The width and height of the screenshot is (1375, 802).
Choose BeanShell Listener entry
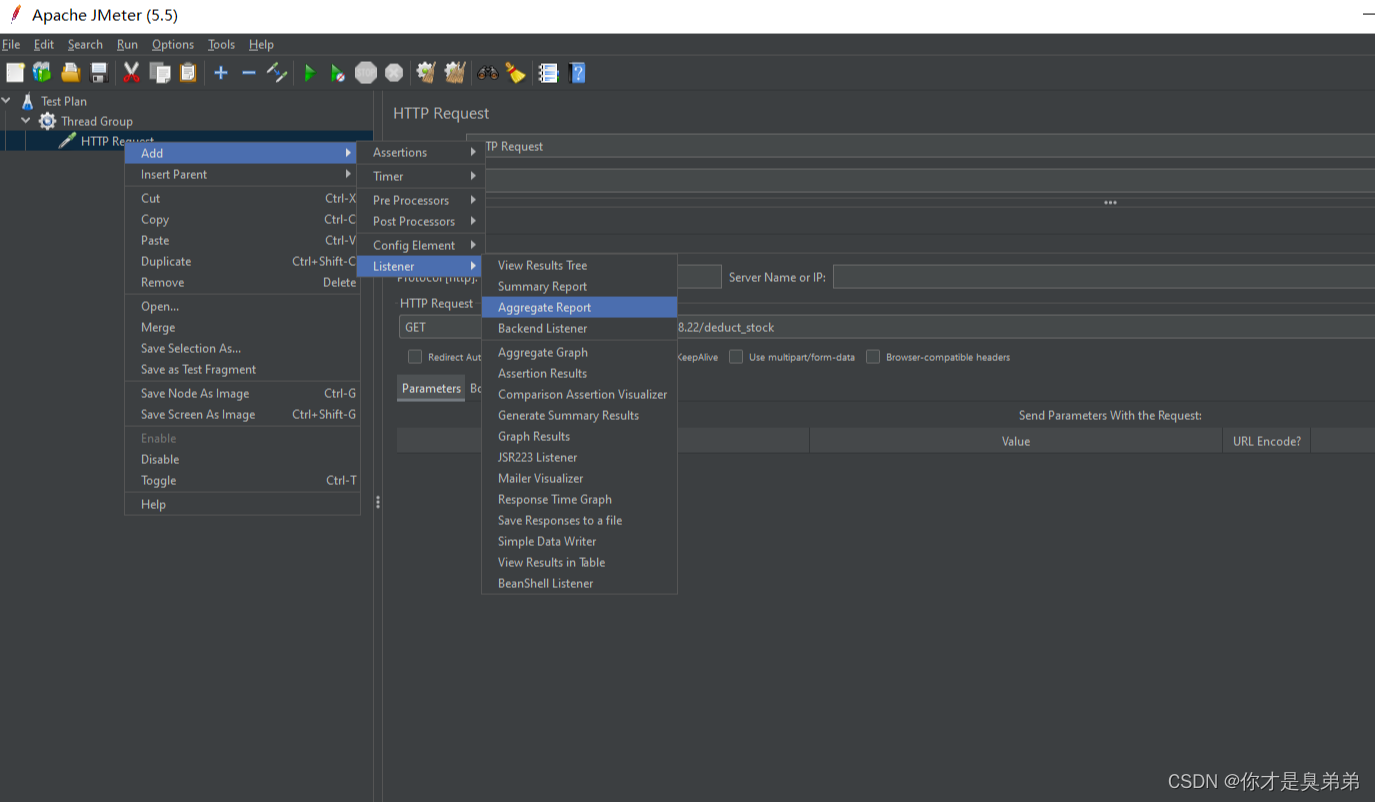click(x=579, y=583)
